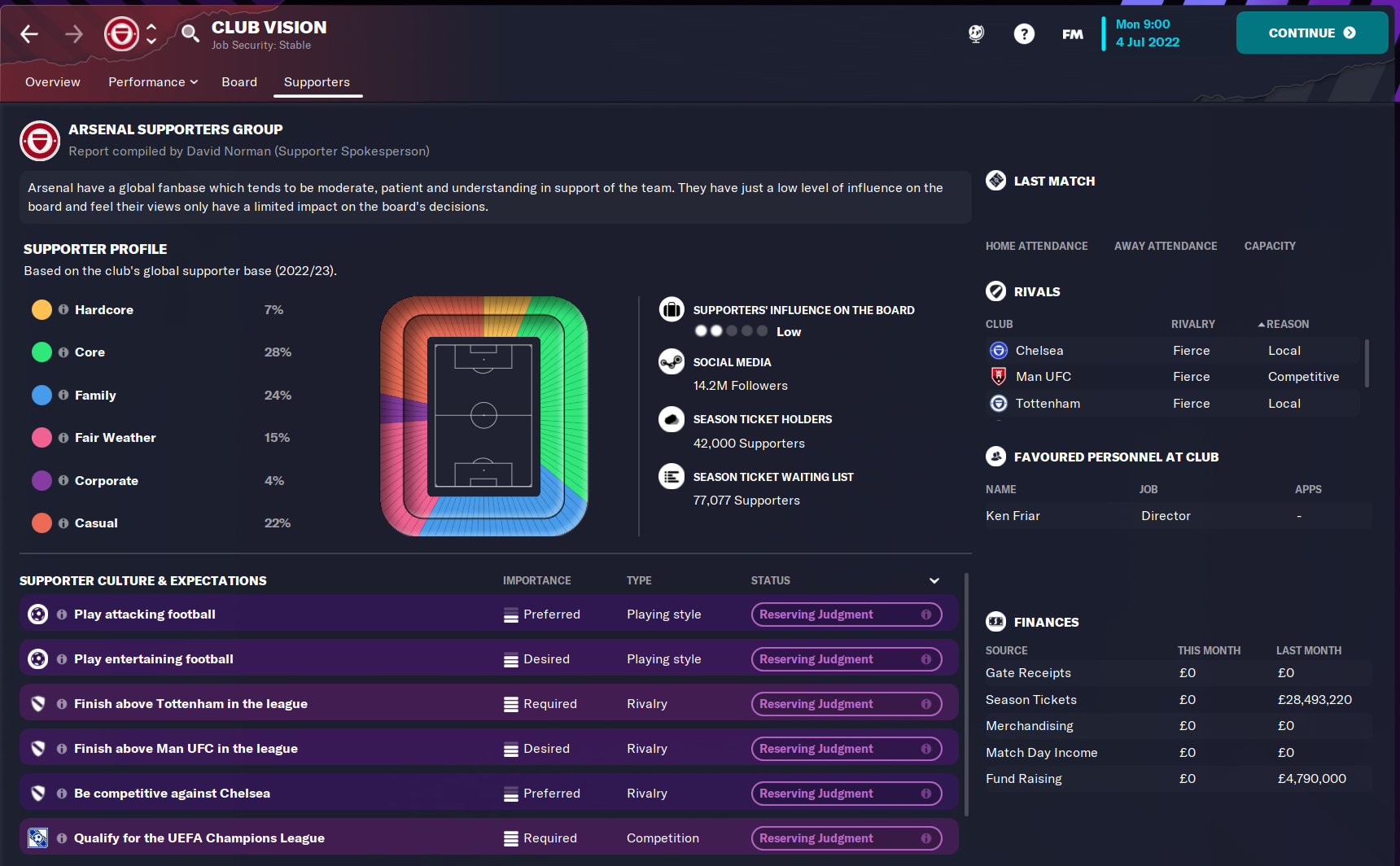1400x866 pixels.
Task: Show info for Finish above Tottenham
Action: click(62, 704)
